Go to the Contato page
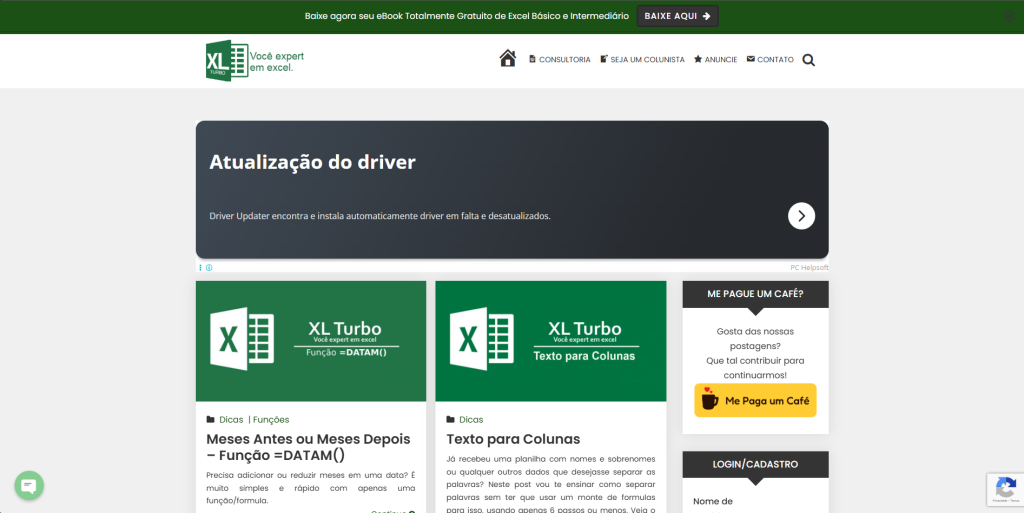1024x513 pixels. pyautogui.click(x=770, y=60)
